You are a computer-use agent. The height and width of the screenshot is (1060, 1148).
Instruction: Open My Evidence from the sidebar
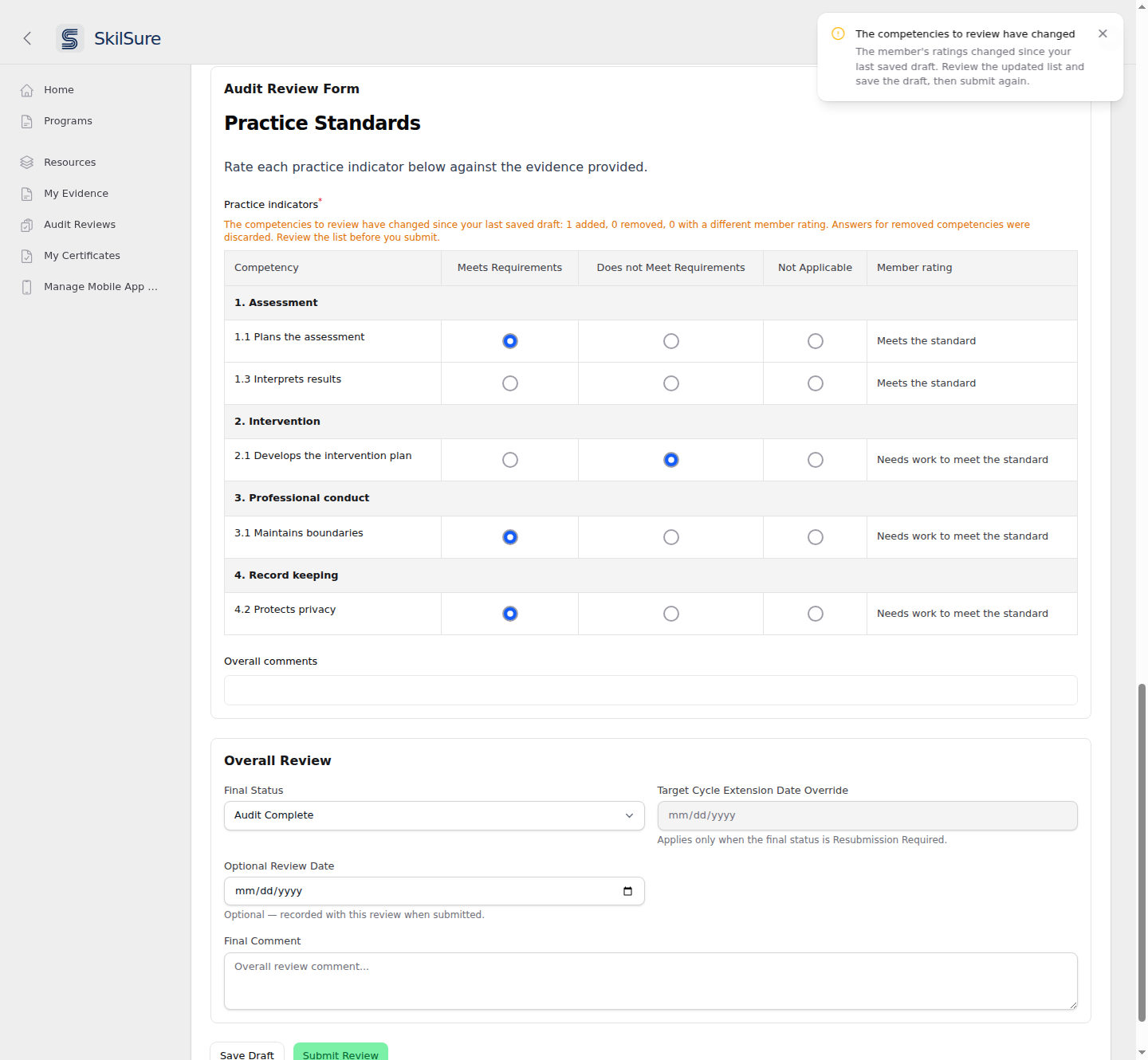coord(76,194)
